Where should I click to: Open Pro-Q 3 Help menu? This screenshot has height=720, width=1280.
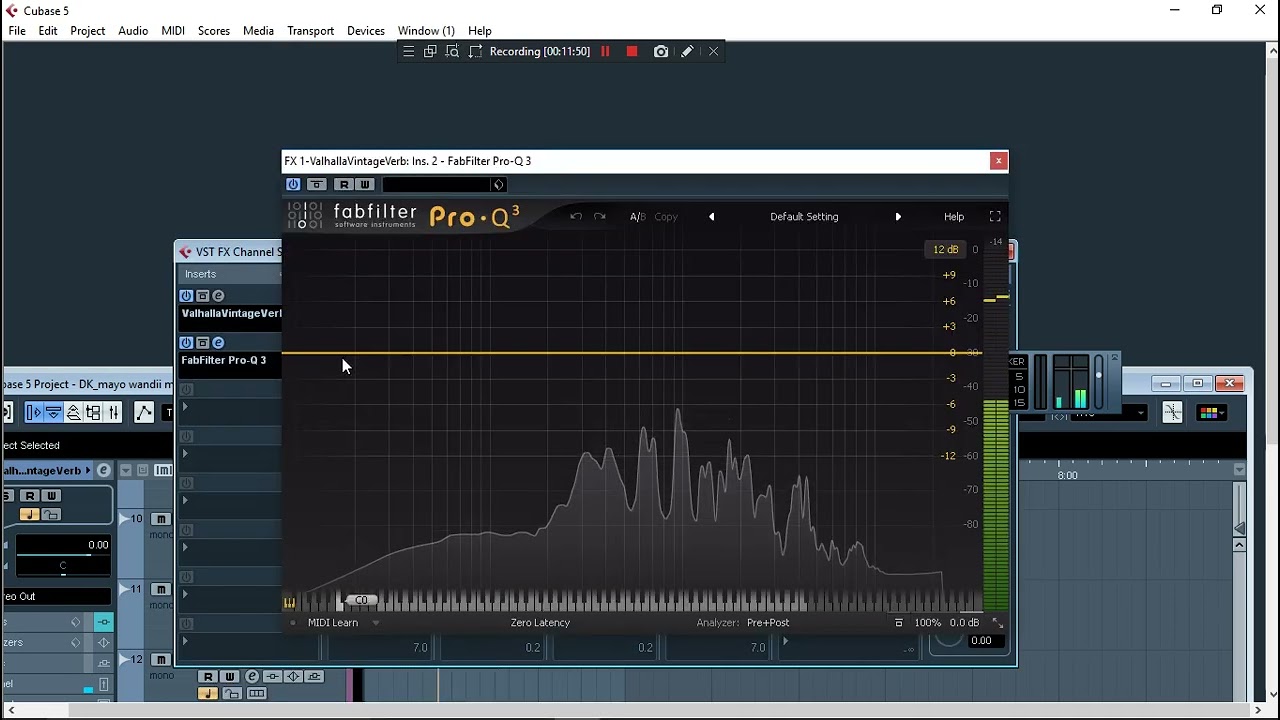click(954, 216)
